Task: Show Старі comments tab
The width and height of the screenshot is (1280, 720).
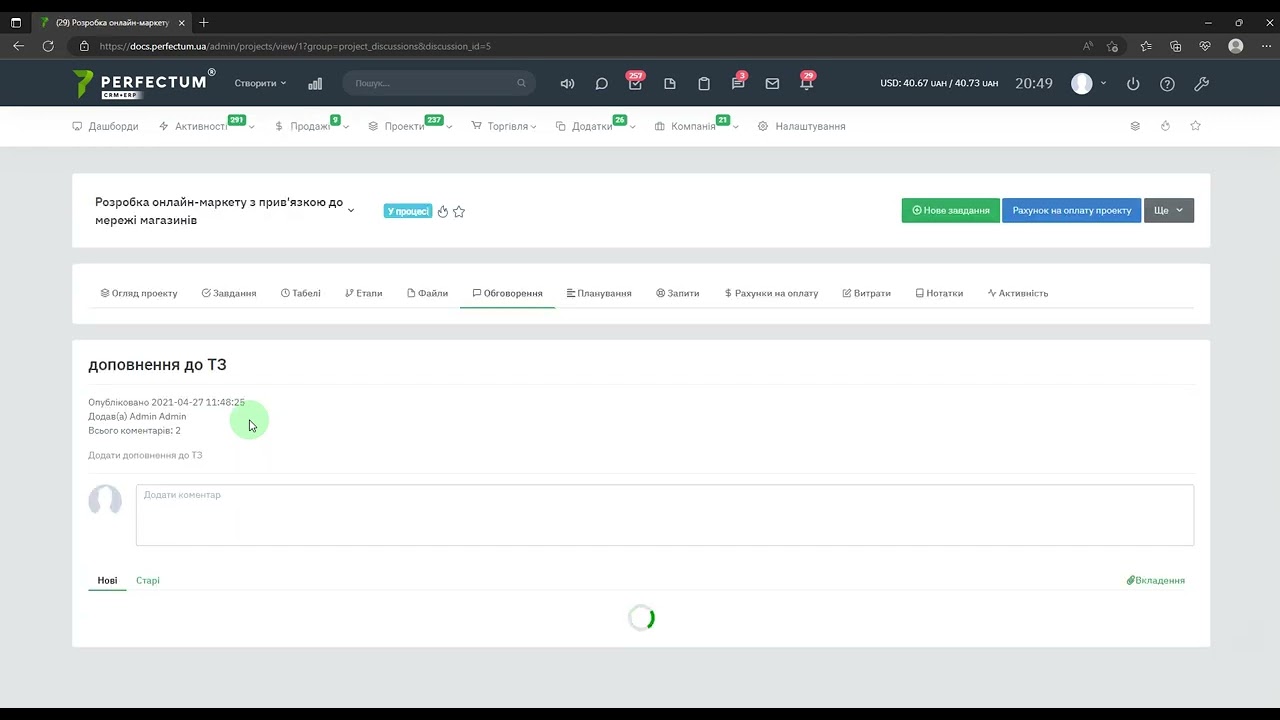Action: (x=148, y=580)
